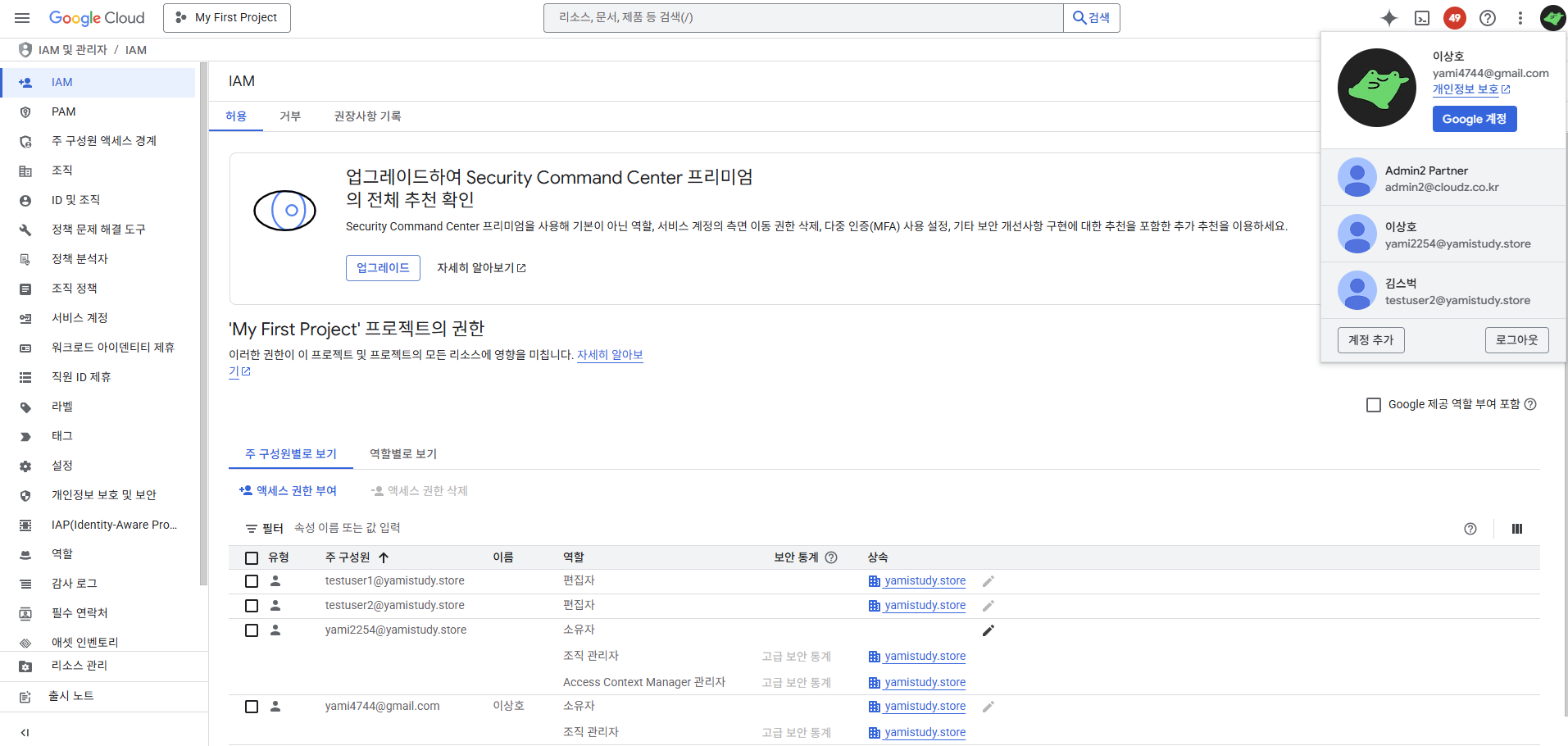Image resolution: width=1568 pixels, height=746 pixels.
Task: Switch to the 허용 tab
Action: click(236, 116)
